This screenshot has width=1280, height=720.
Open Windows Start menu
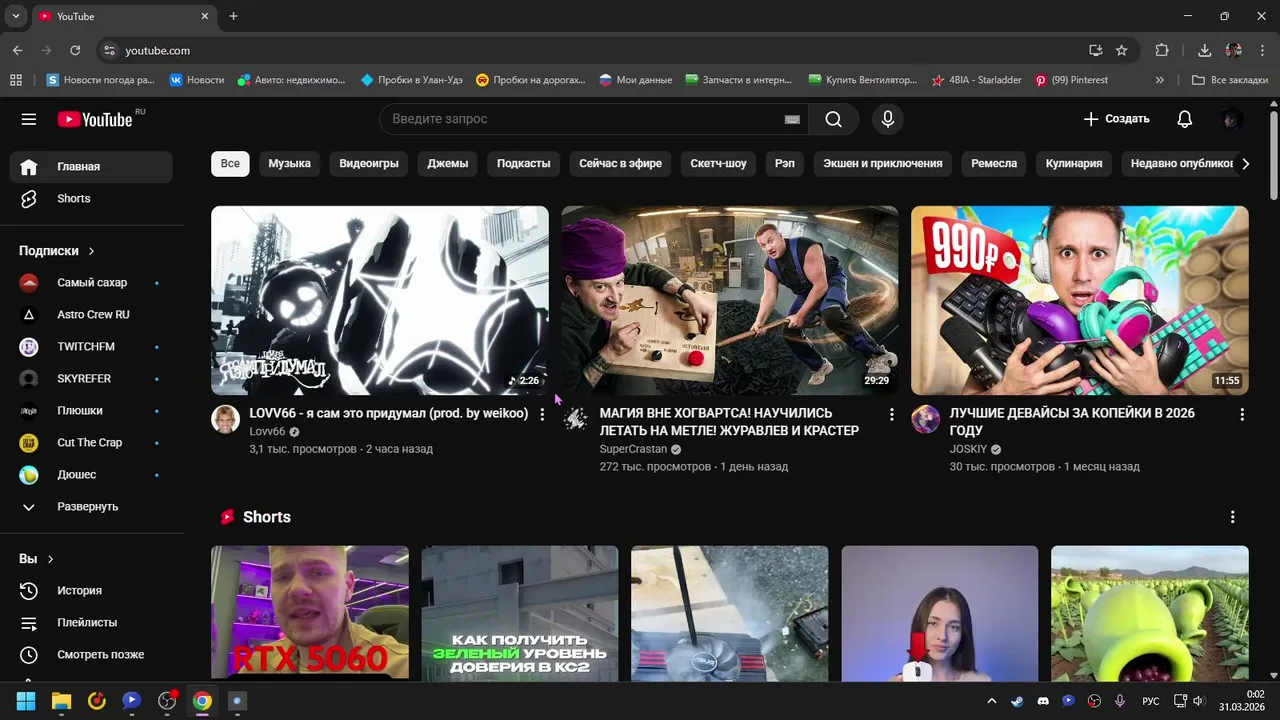click(x=26, y=701)
